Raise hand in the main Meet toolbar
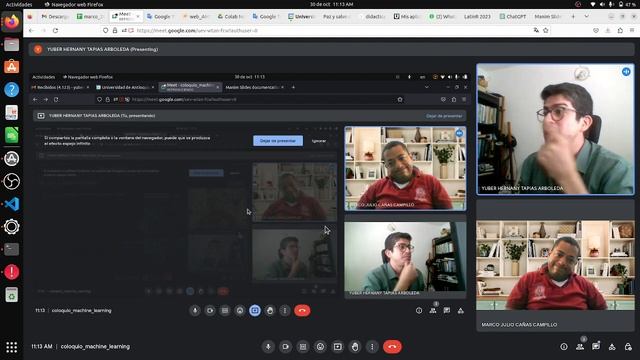640x360 pixels. (x=355, y=347)
